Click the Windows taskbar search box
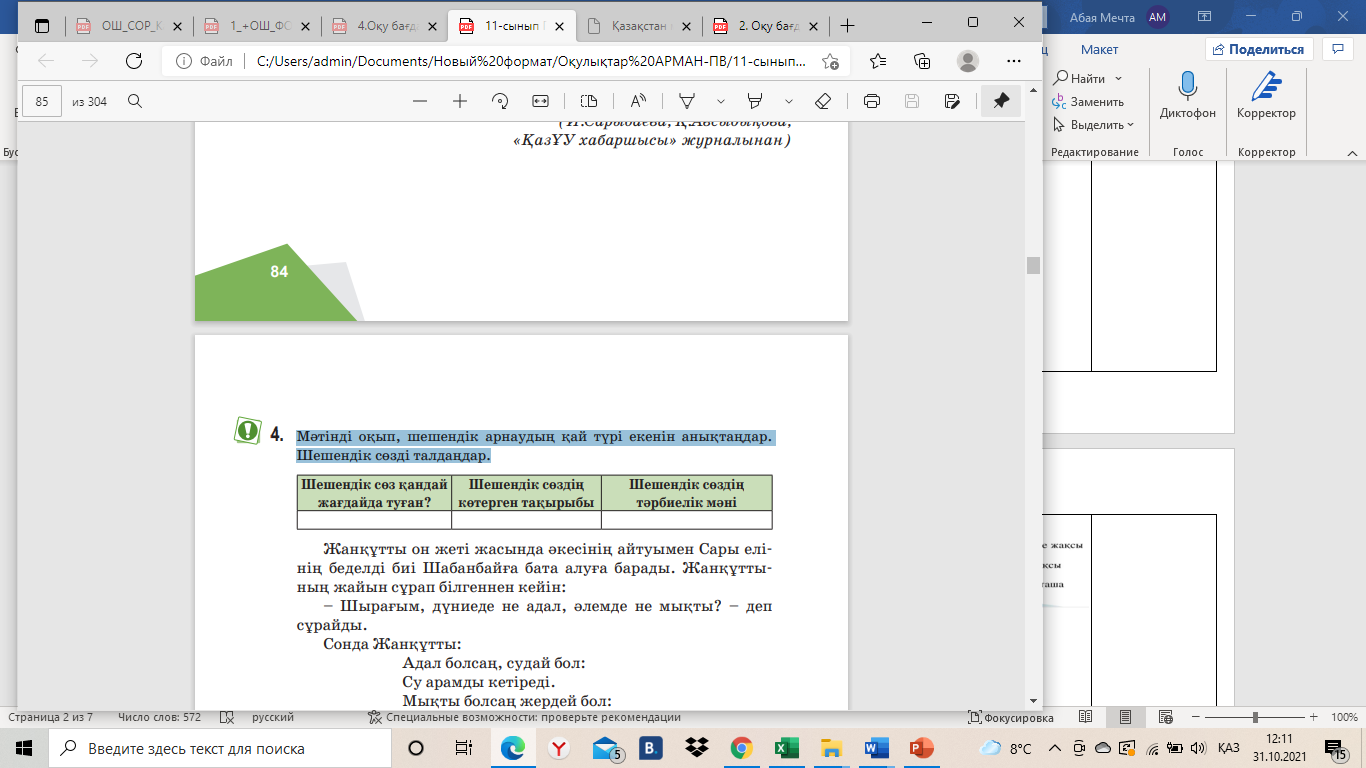The height and width of the screenshot is (768, 1366). (x=219, y=748)
